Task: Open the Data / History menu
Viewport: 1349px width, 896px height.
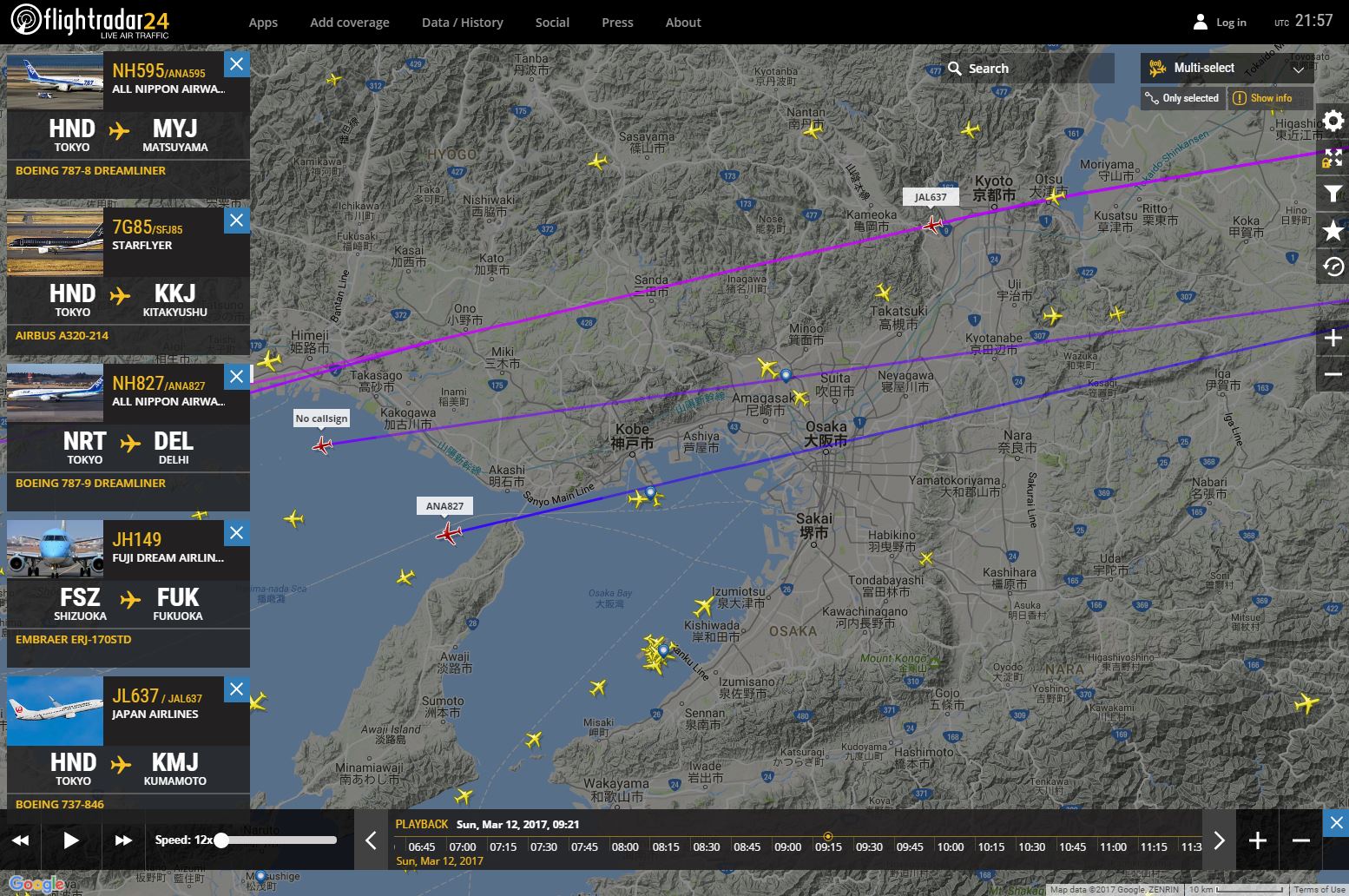Action: point(462,23)
